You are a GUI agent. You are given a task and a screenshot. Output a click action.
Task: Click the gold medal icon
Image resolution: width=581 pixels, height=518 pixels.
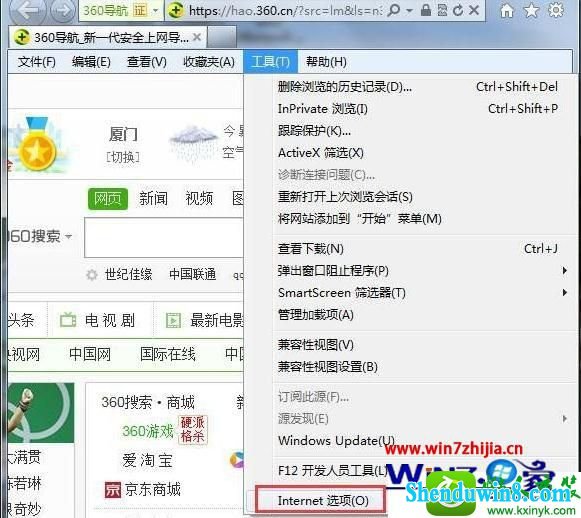[x=36, y=145]
